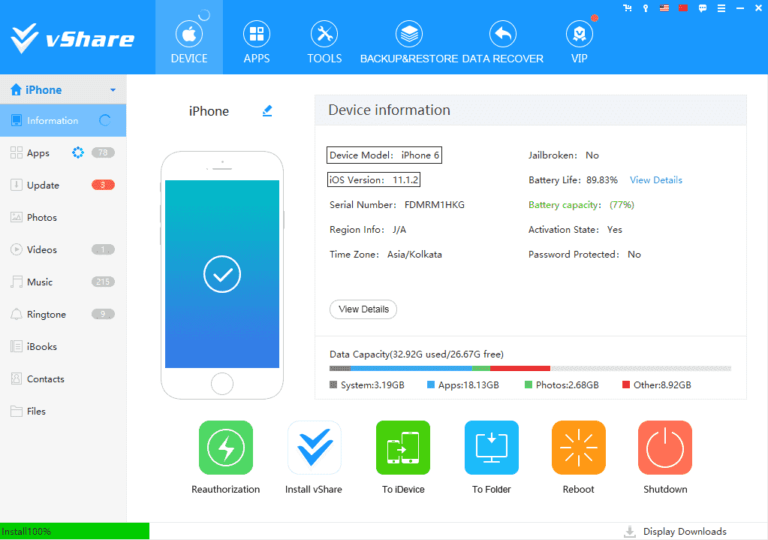Click the Other:8.92GB legend entry
The width and height of the screenshot is (768, 540).
656,385
